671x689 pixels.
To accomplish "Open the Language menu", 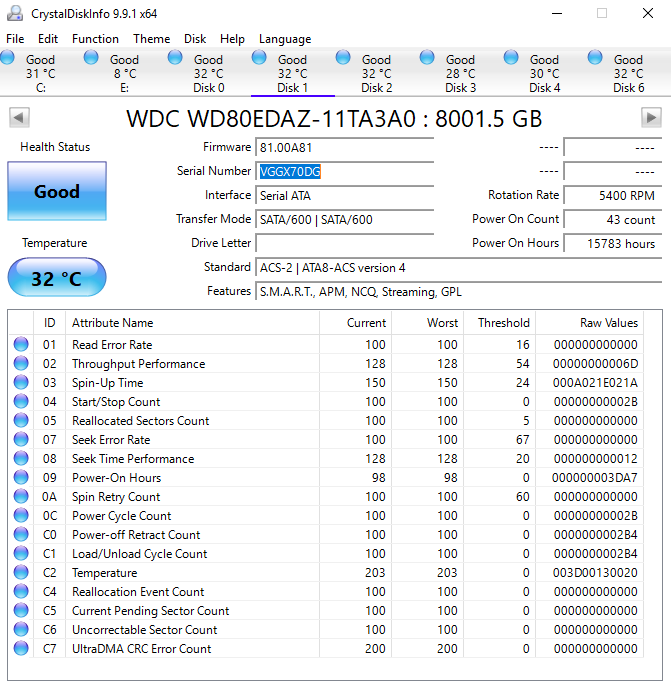I will coord(285,39).
